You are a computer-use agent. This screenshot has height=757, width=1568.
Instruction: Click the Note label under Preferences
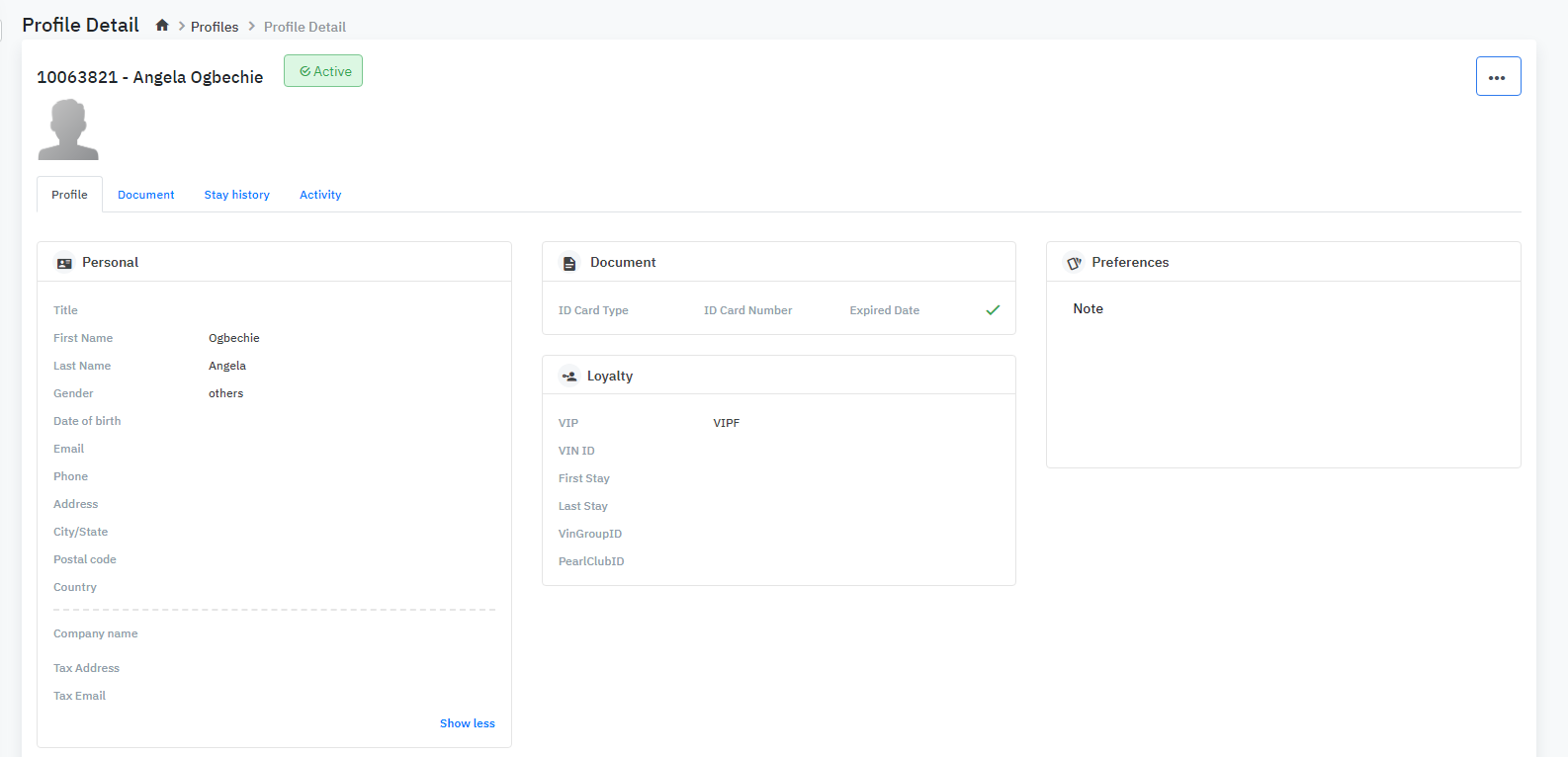1088,309
